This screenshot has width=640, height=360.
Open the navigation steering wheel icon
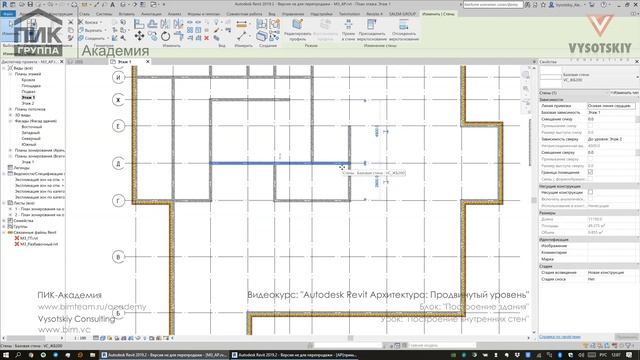click(x=526, y=75)
